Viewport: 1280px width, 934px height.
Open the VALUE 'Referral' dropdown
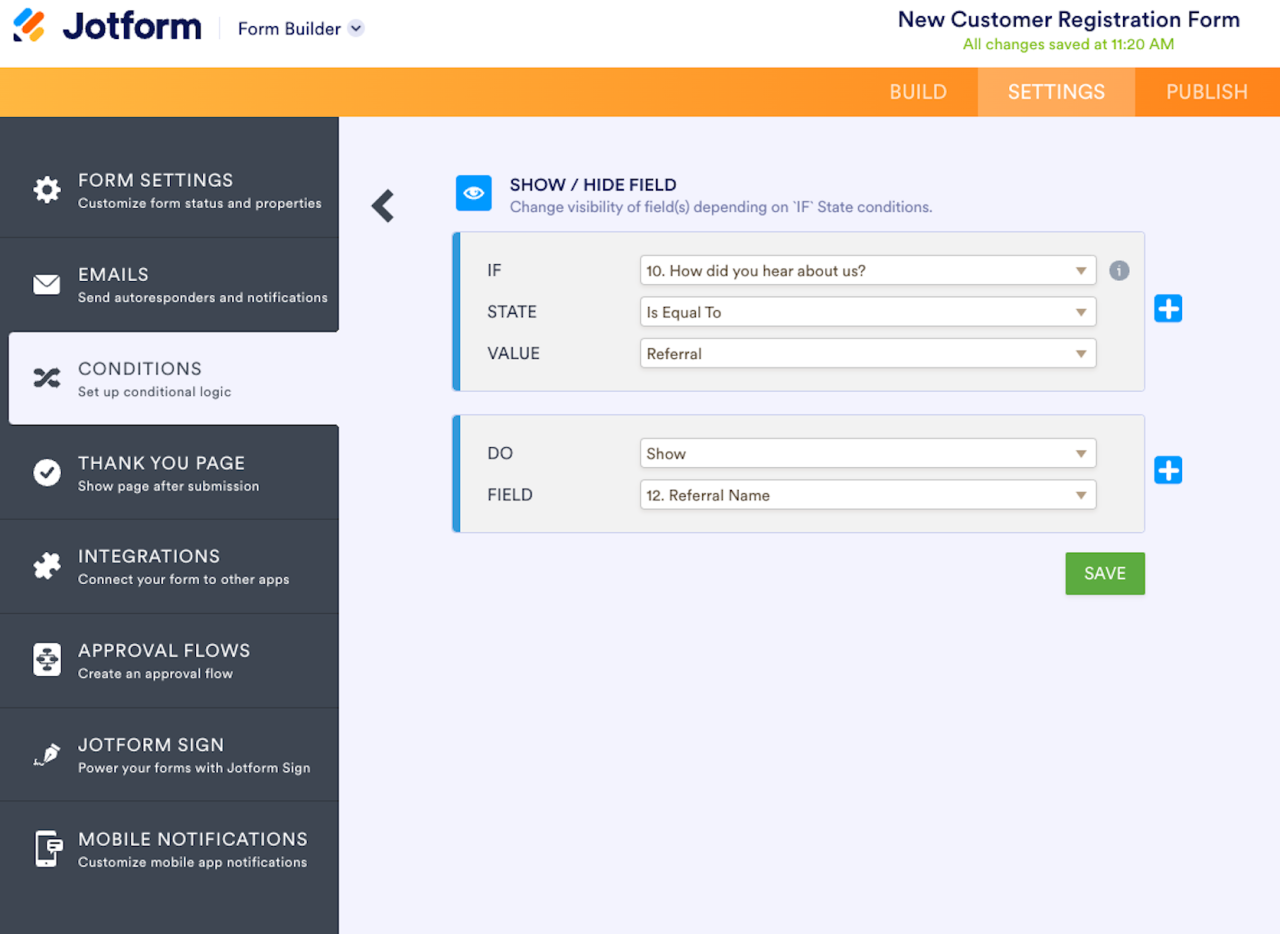coord(868,353)
